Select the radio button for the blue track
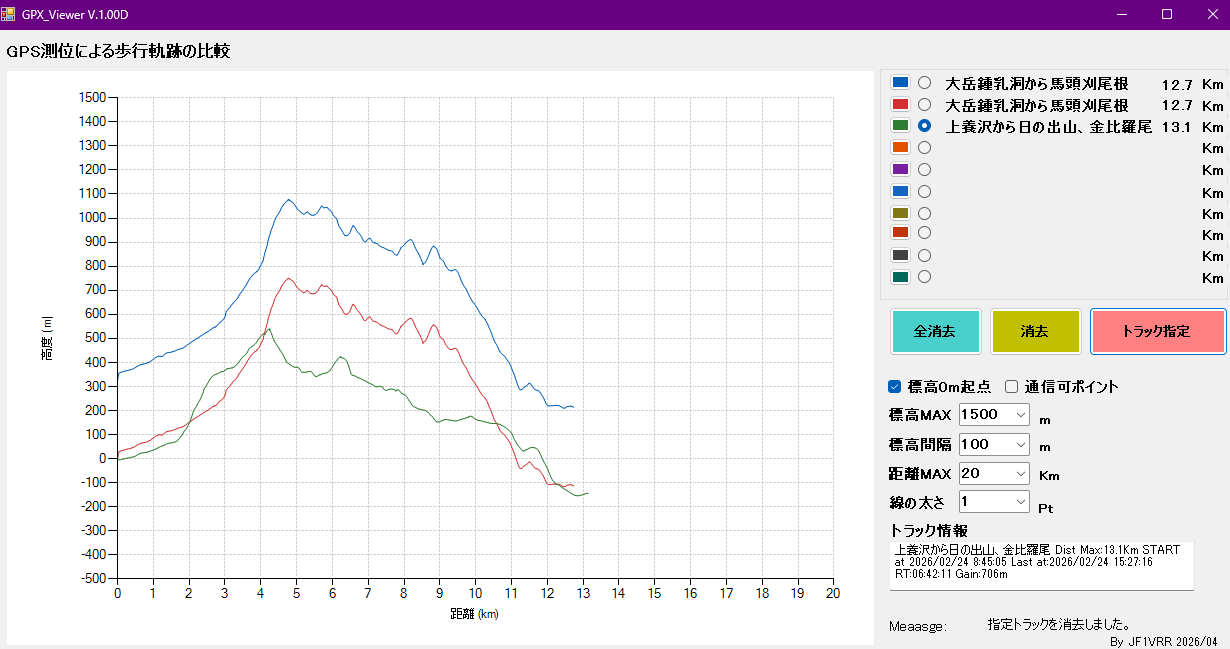The width and height of the screenshot is (1230, 649). [925, 83]
